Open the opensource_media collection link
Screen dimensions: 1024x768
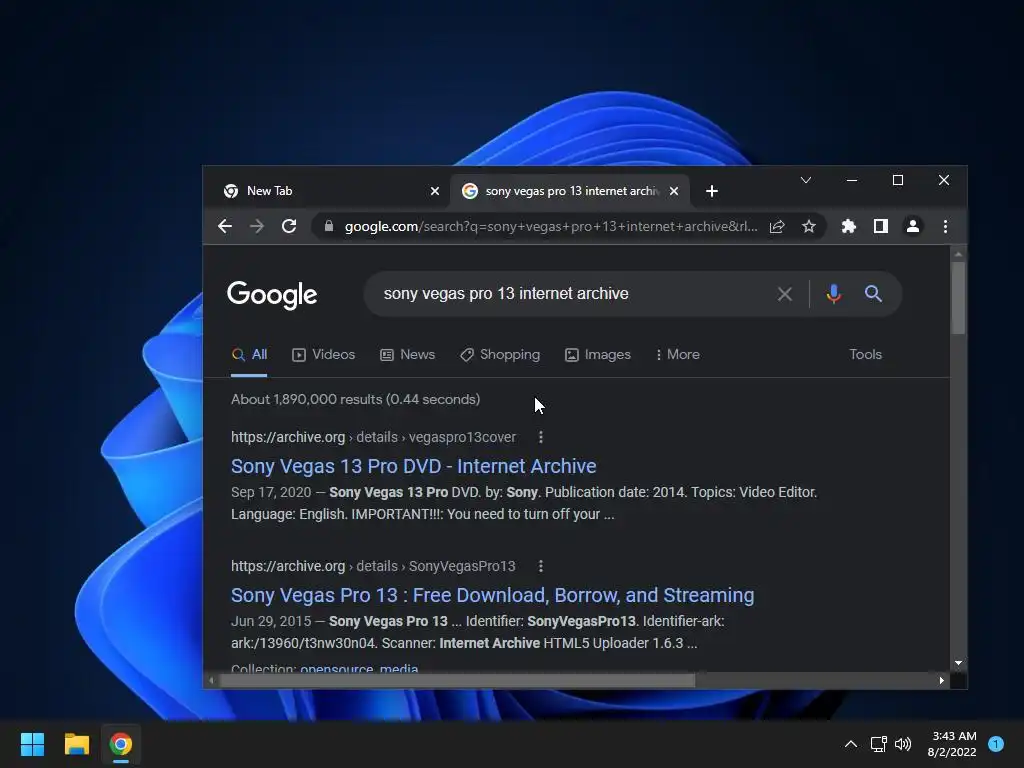(x=359, y=669)
